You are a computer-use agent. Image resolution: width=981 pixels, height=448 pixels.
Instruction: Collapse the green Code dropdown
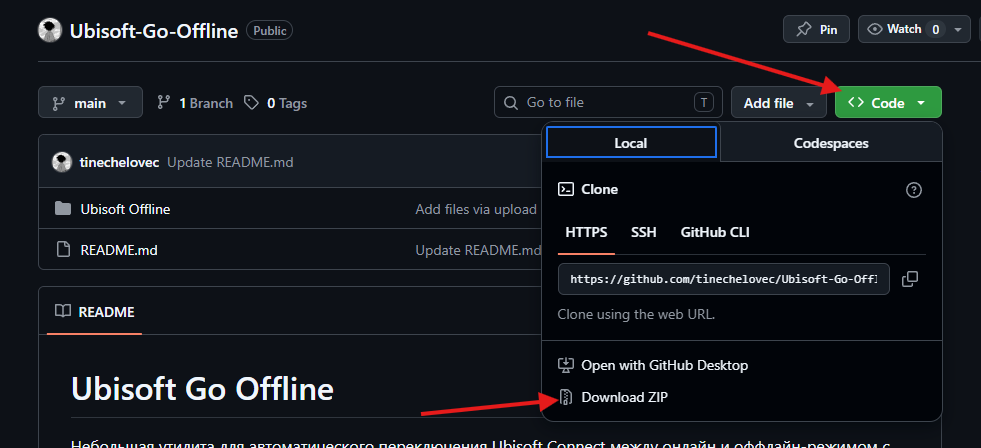pyautogui.click(x=888, y=103)
